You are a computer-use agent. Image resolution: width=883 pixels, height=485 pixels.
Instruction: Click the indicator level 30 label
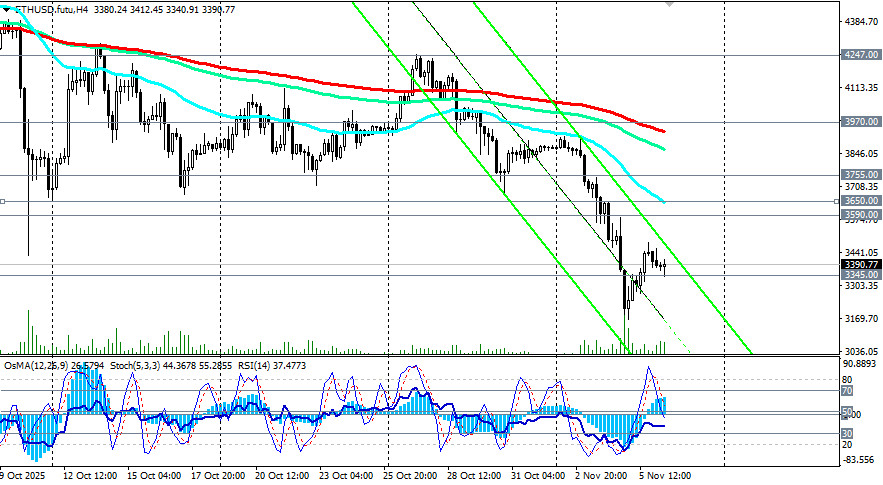(847, 432)
